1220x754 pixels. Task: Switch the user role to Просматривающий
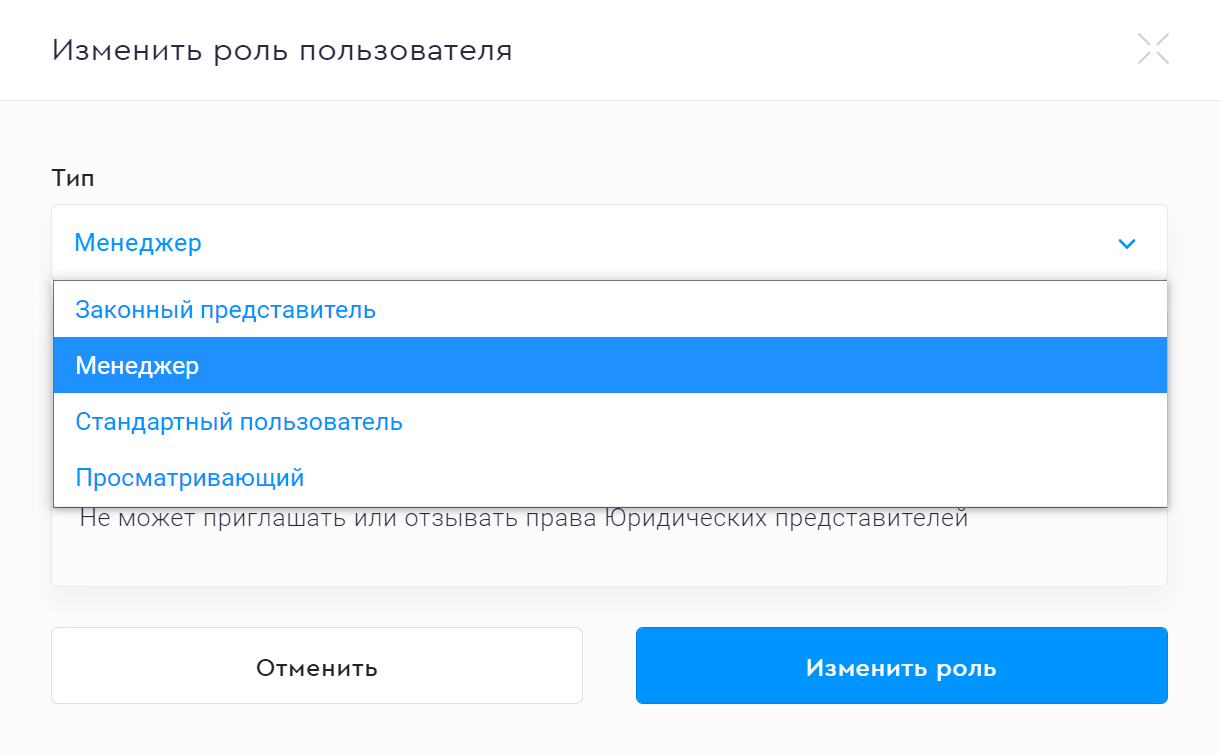tap(190, 478)
